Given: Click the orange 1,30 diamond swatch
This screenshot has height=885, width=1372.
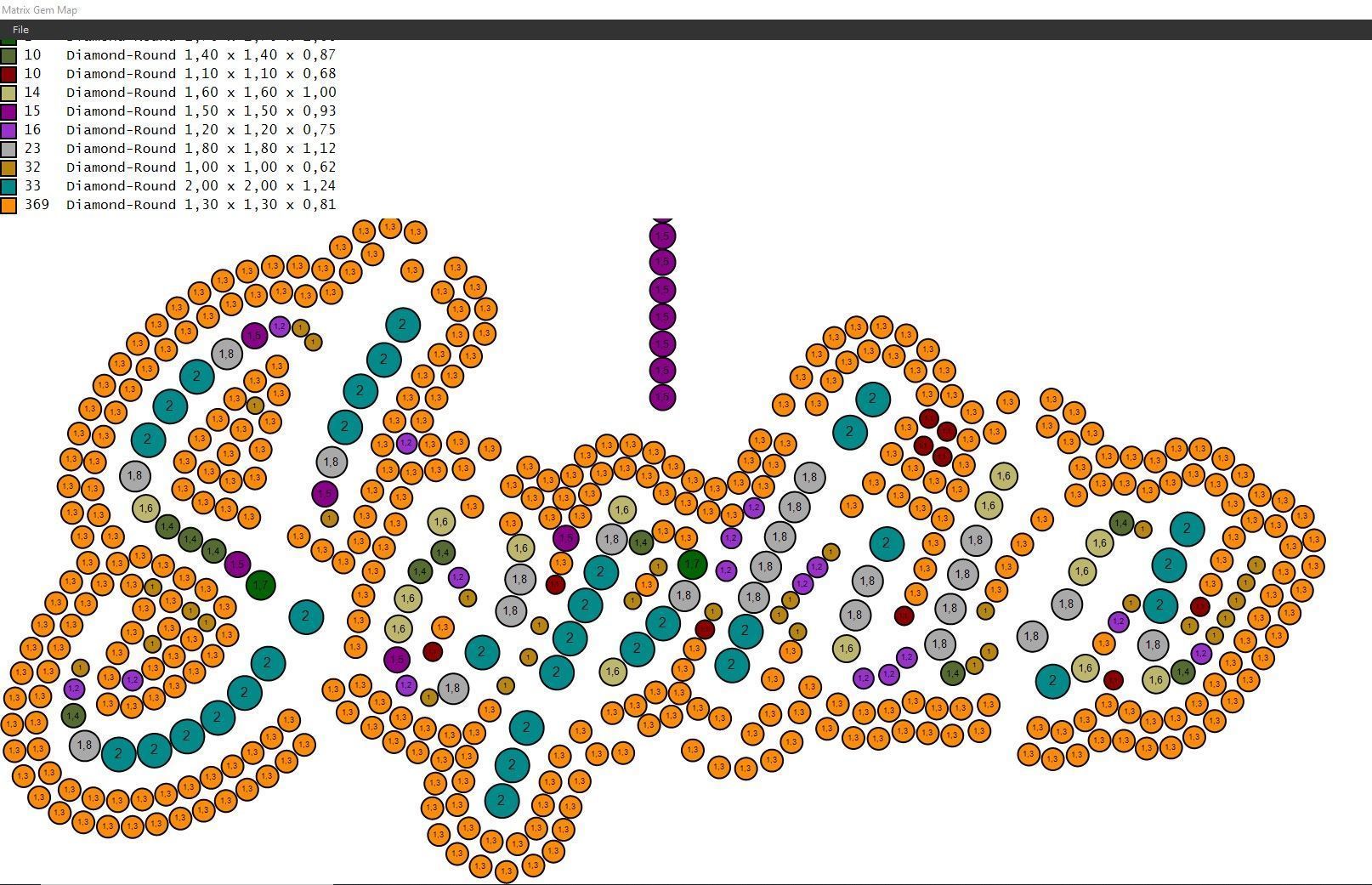Looking at the screenshot, I should [x=9, y=205].
